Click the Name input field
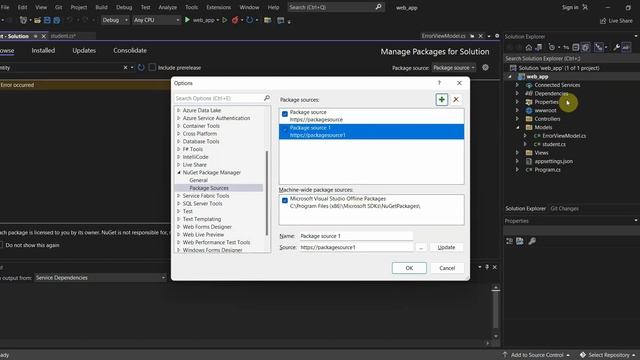 tap(356, 236)
